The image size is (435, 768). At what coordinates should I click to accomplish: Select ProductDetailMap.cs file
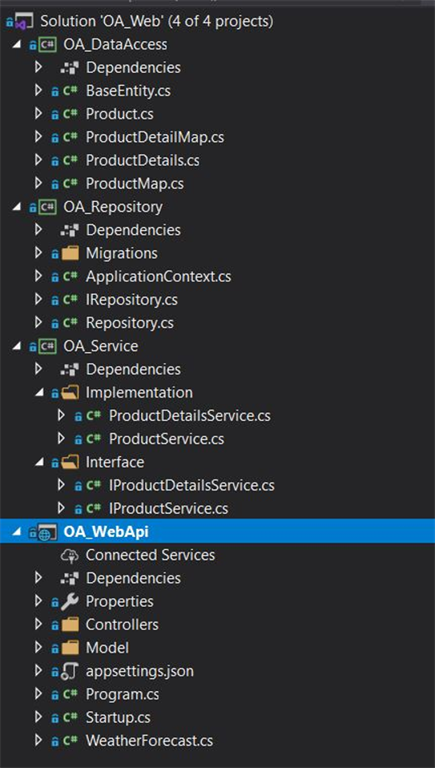click(155, 137)
